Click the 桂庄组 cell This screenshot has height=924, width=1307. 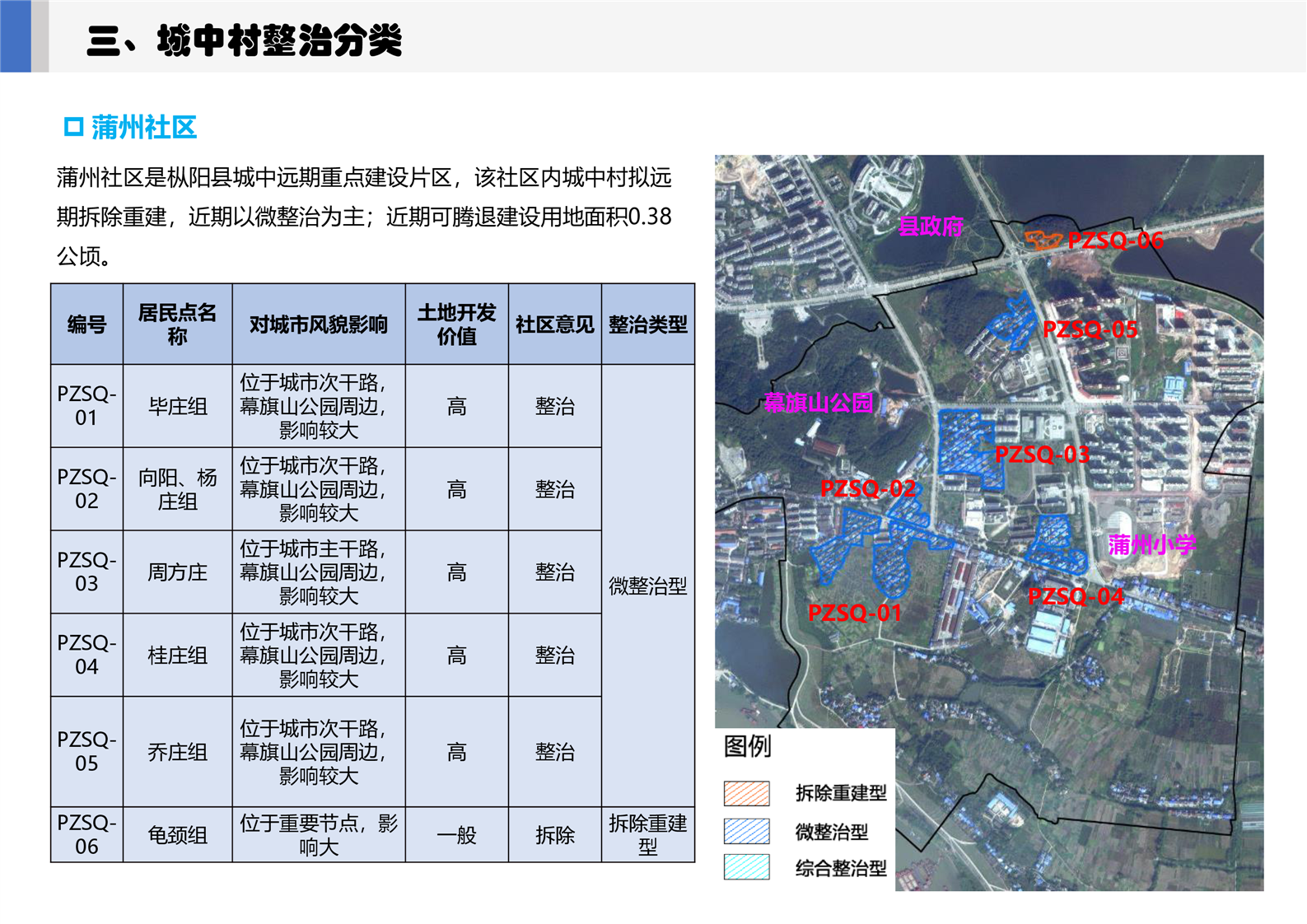pos(178,656)
